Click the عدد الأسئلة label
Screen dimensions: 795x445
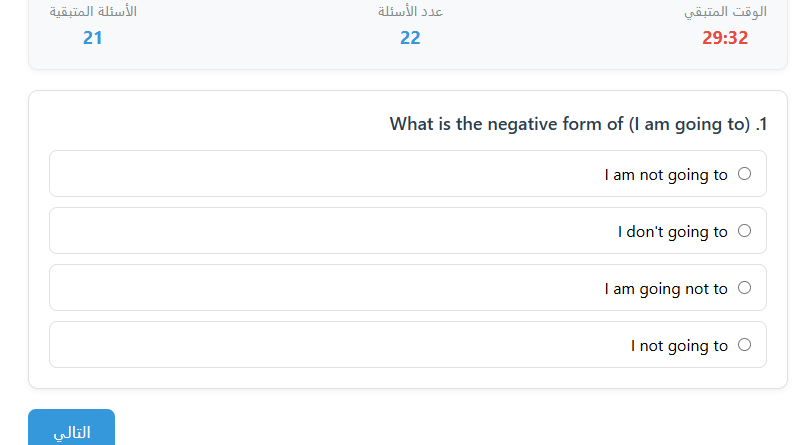[410, 12]
